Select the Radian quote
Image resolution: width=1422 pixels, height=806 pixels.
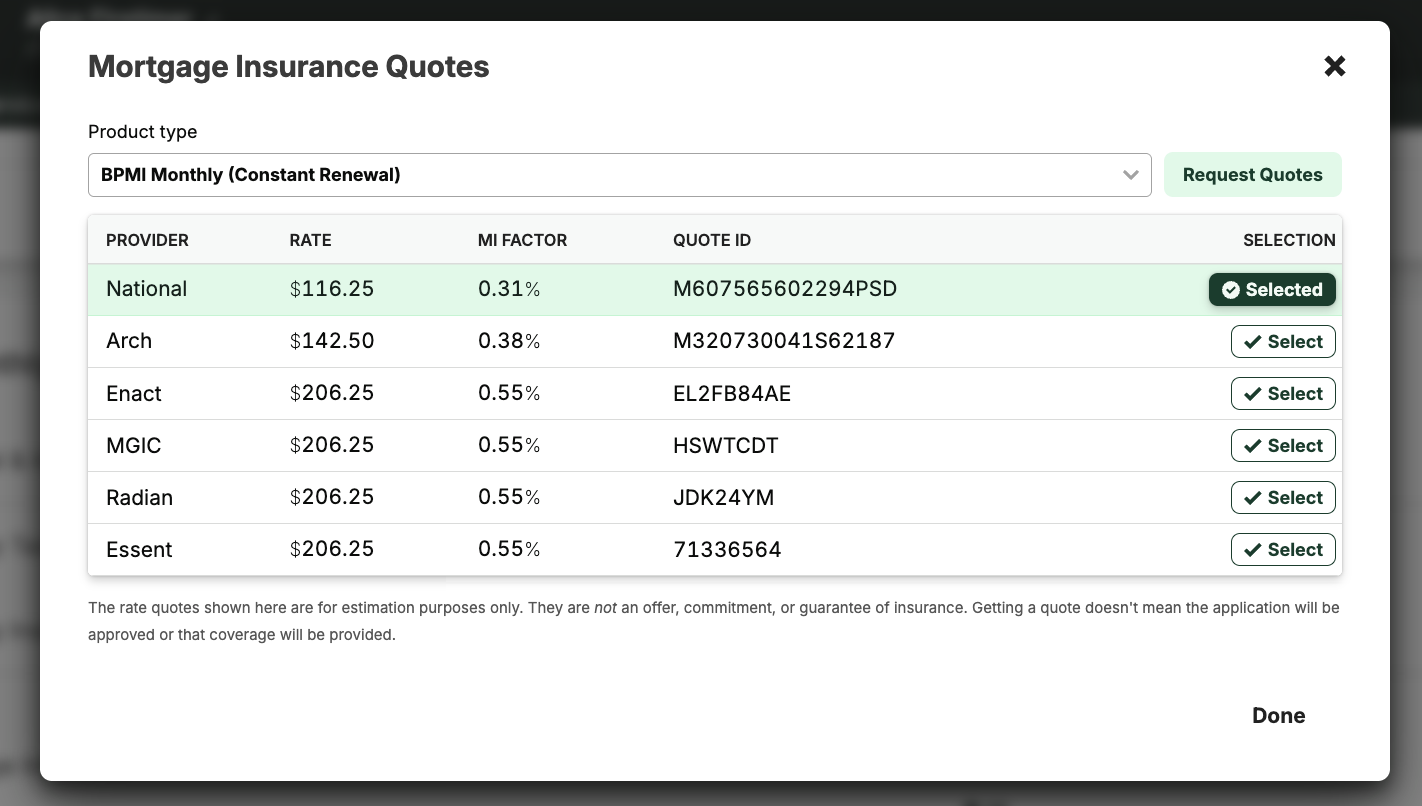coord(1282,498)
